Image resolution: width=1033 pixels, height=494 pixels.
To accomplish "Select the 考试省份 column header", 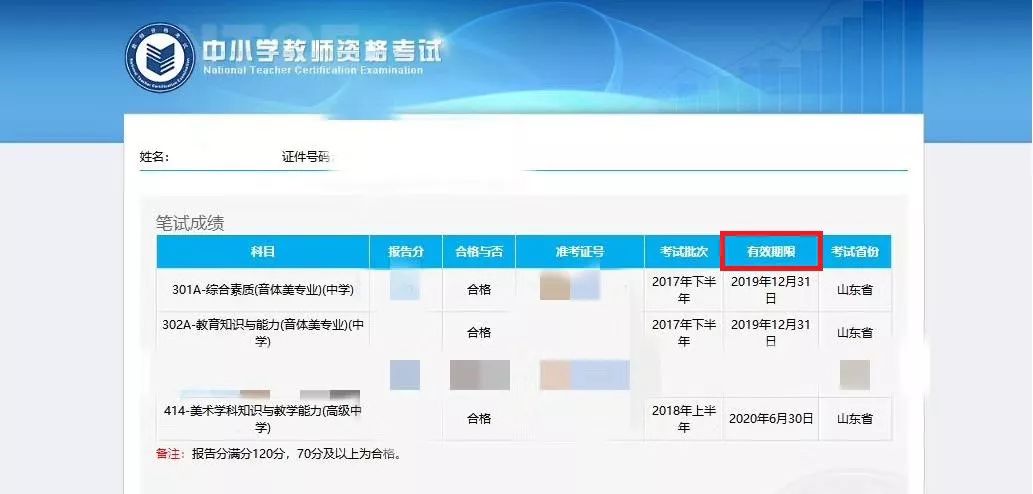I will coord(855,252).
